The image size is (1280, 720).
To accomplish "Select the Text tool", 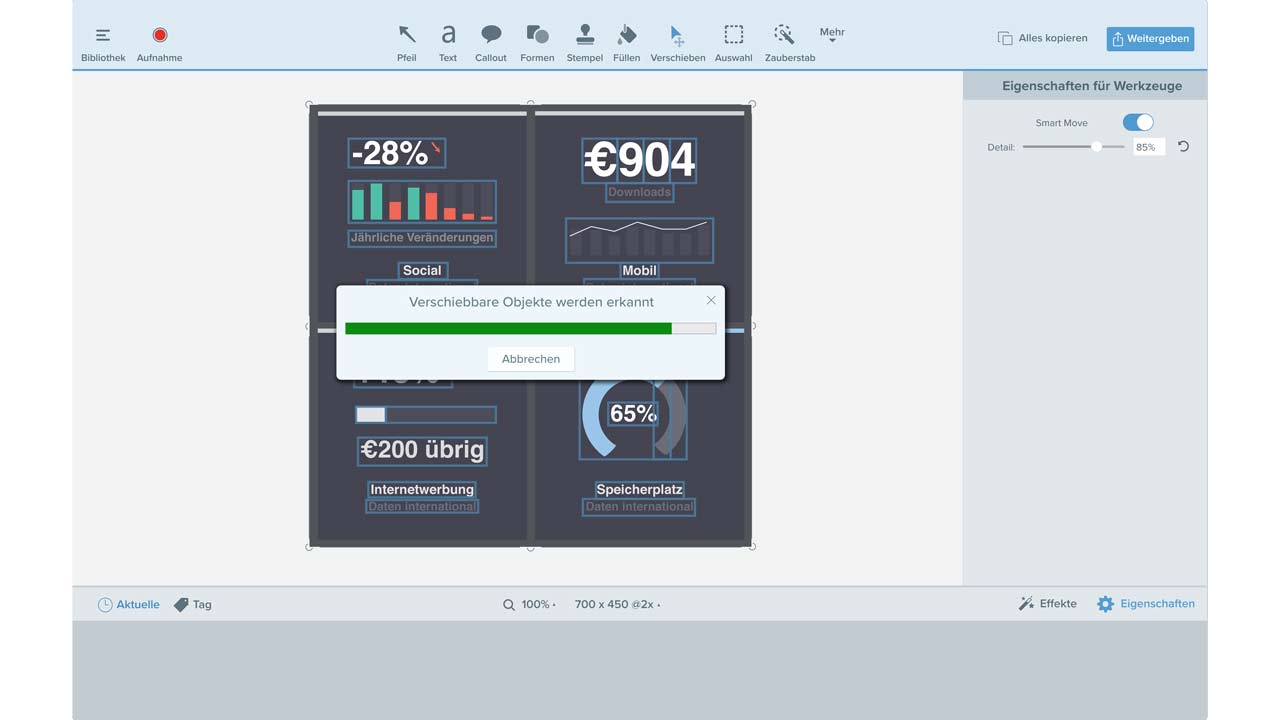I will tap(448, 43).
